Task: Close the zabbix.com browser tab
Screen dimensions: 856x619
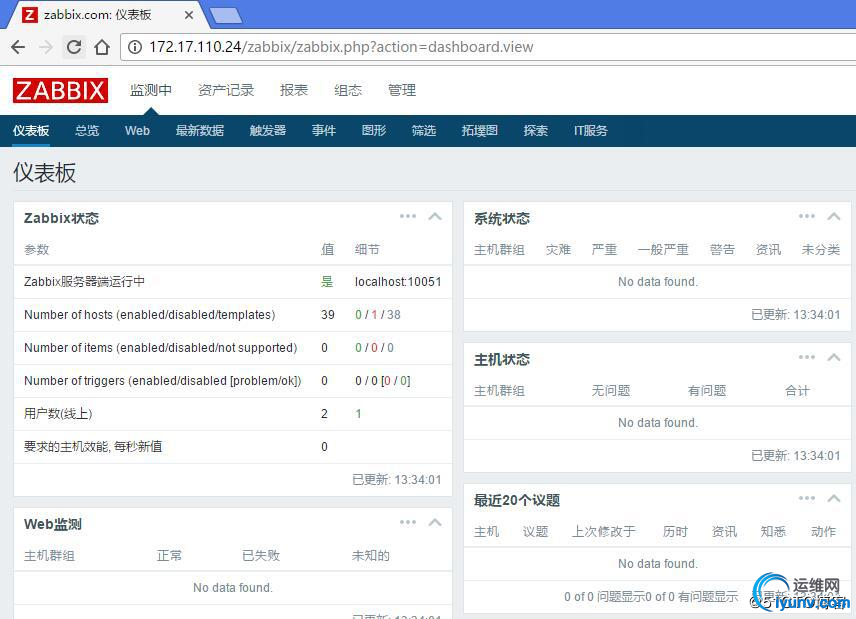Action: [189, 15]
